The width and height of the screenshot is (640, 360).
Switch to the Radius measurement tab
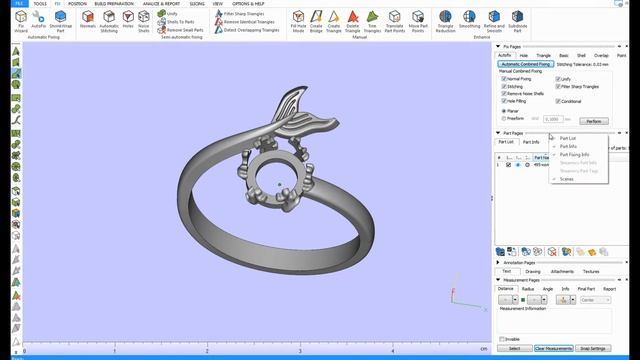tap(528, 289)
